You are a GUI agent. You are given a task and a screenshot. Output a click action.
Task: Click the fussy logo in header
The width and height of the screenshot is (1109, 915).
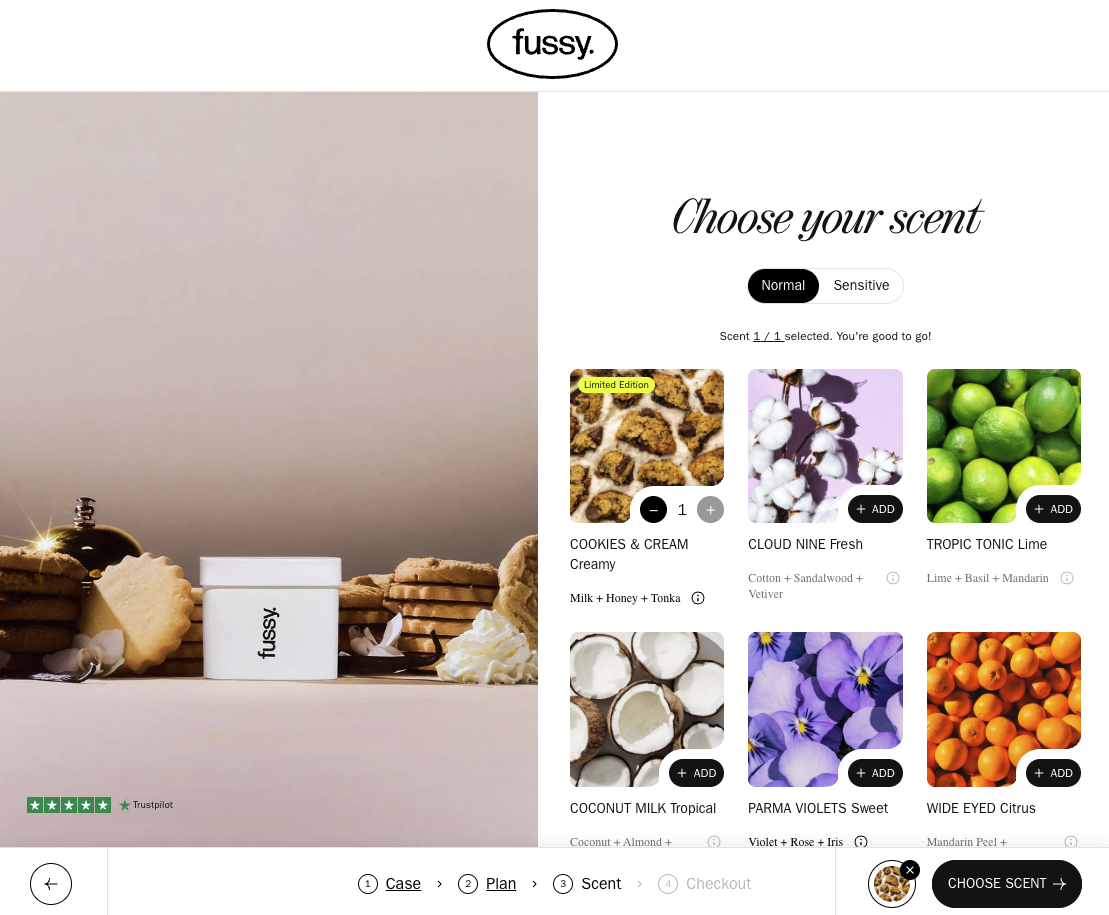click(x=552, y=44)
